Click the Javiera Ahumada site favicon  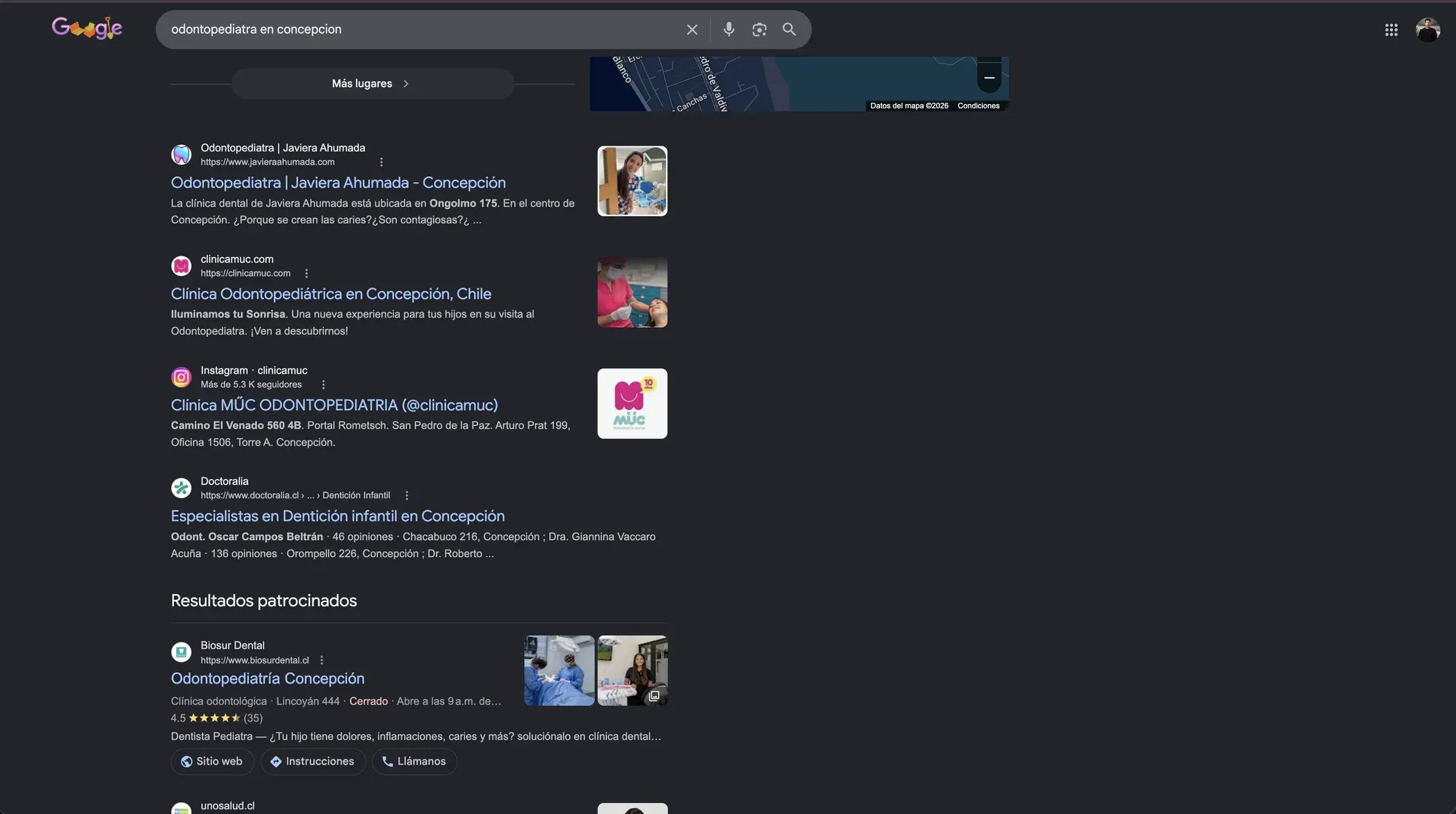(181, 154)
